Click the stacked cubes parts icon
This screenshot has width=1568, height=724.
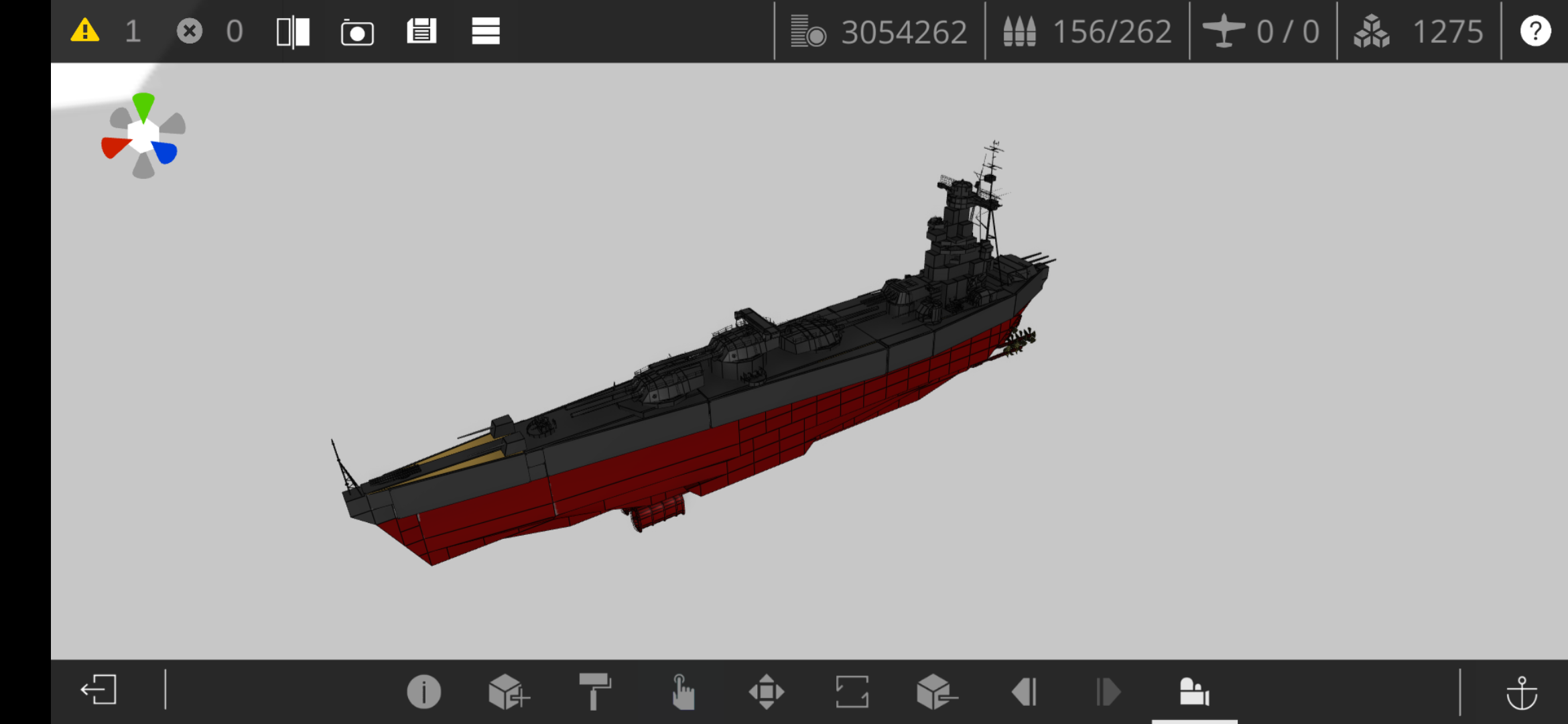[1371, 32]
